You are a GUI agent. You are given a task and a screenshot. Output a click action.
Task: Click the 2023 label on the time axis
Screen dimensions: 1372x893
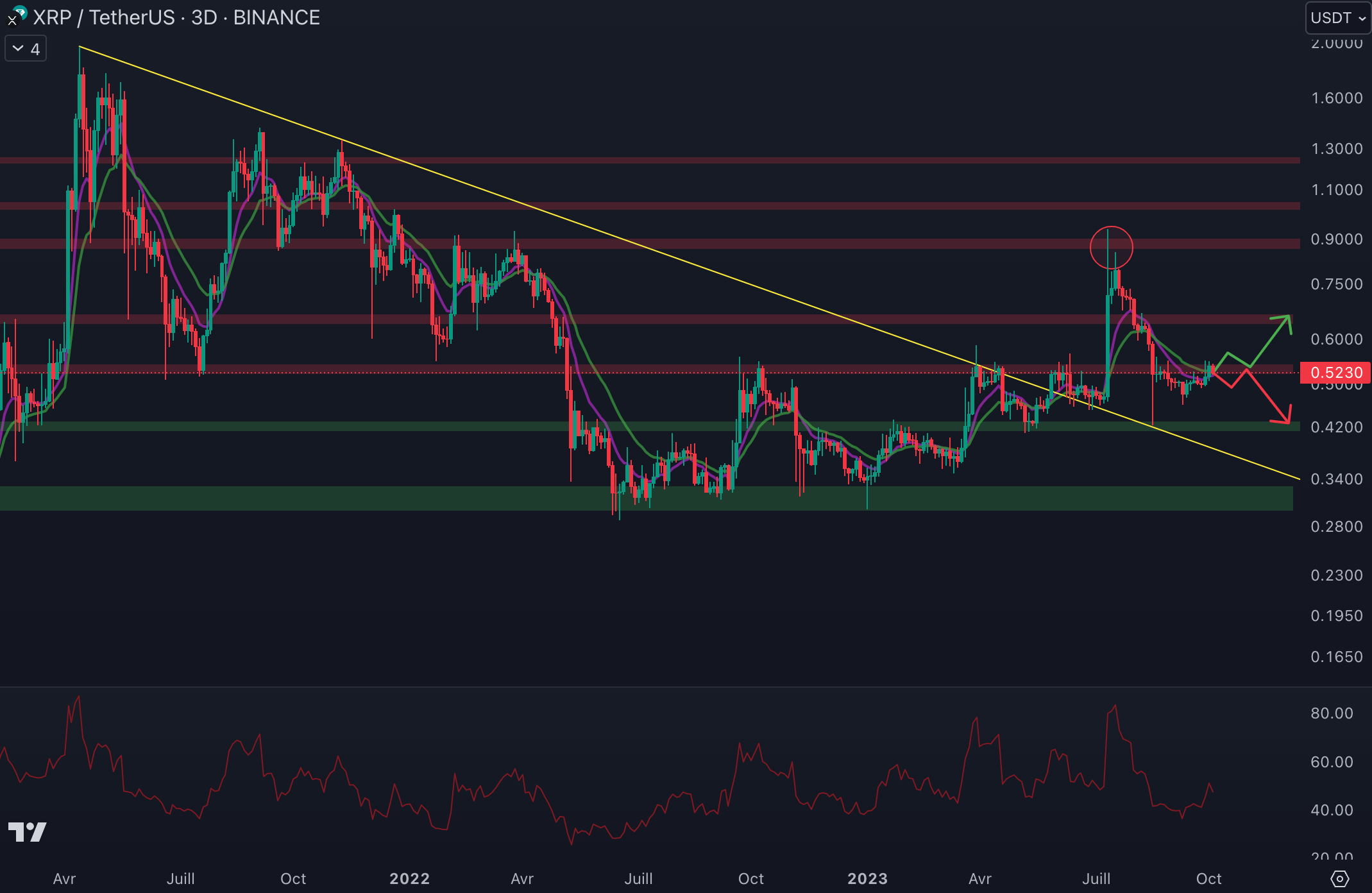tap(867, 878)
